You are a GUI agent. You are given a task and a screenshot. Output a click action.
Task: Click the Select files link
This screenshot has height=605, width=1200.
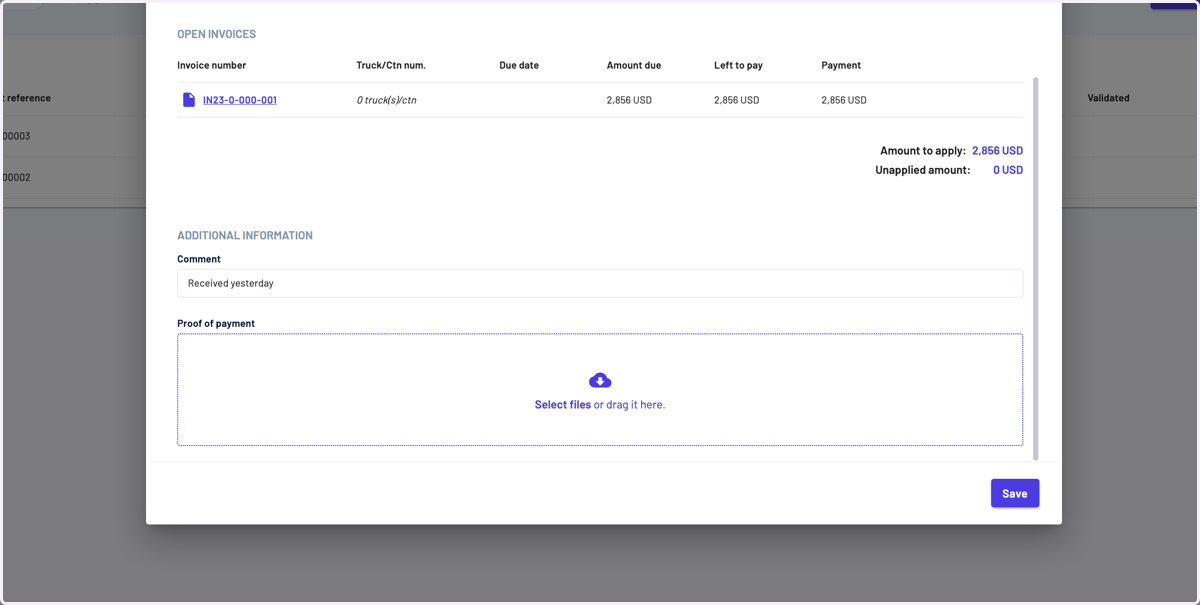tap(563, 405)
